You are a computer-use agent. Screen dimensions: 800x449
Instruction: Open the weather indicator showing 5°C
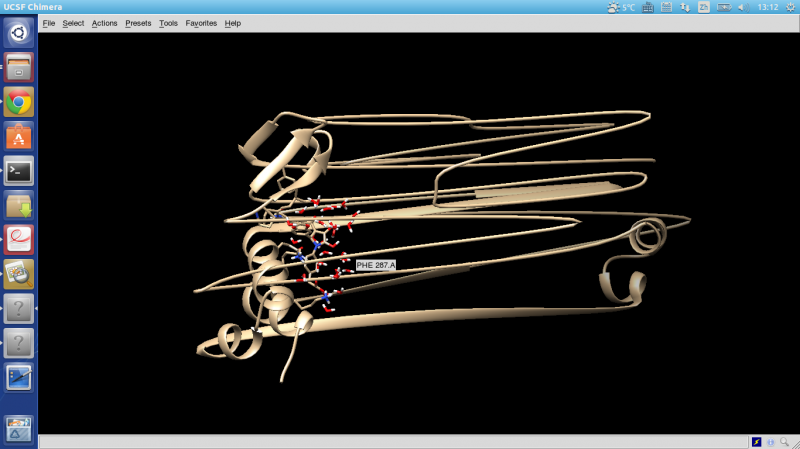pyautogui.click(x=621, y=7)
